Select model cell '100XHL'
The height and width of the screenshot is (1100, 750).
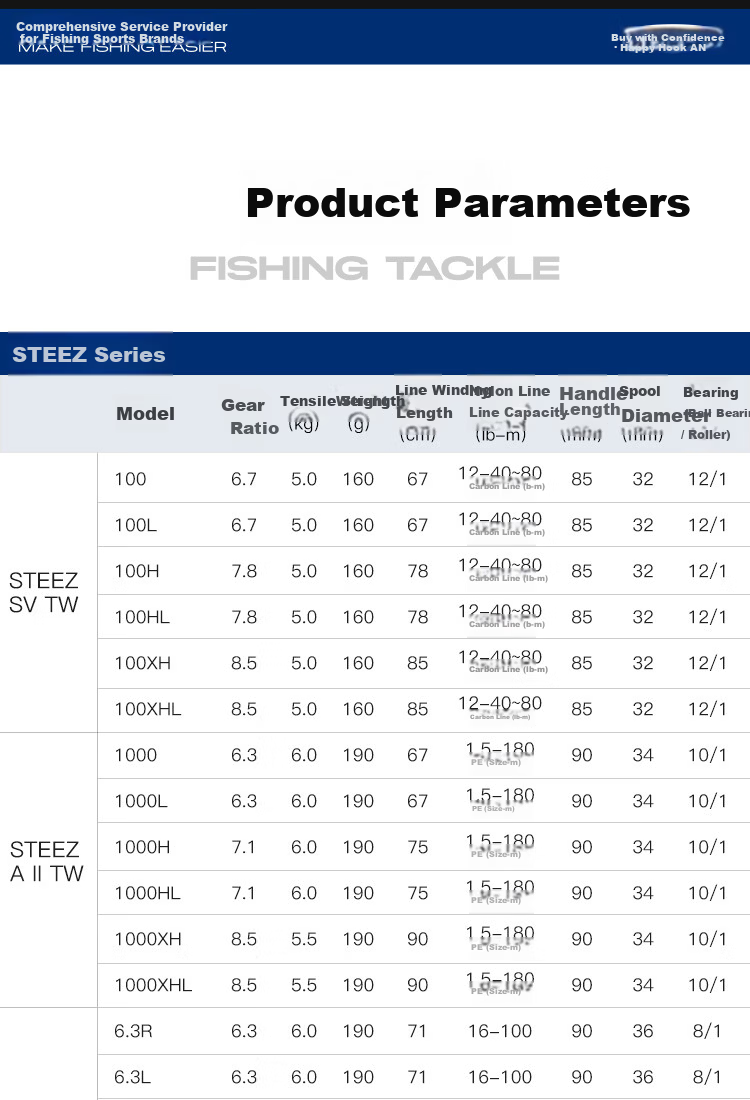coord(147,709)
